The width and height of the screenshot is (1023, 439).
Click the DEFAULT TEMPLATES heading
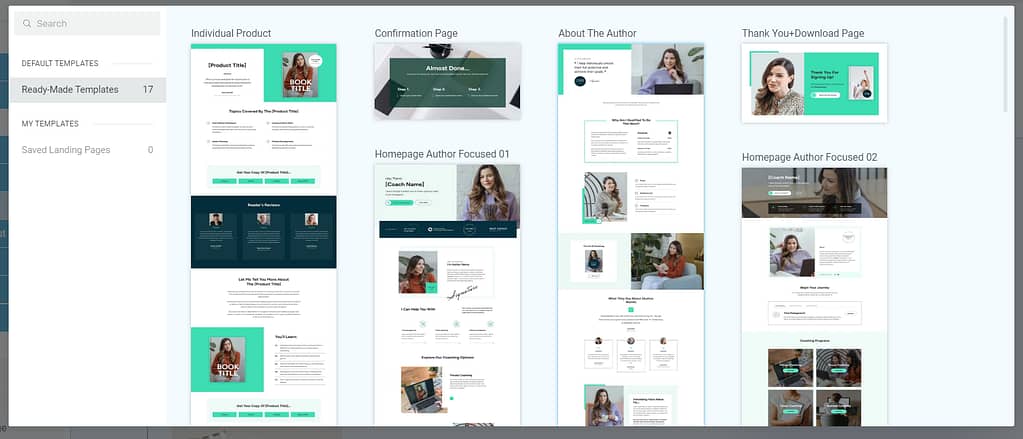pyautogui.click(x=60, y=63)
